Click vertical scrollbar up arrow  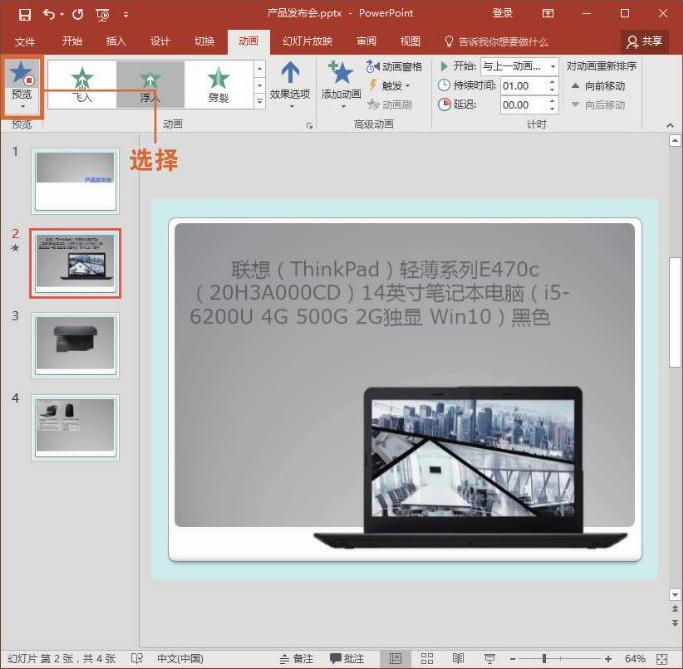pos(675,141)
